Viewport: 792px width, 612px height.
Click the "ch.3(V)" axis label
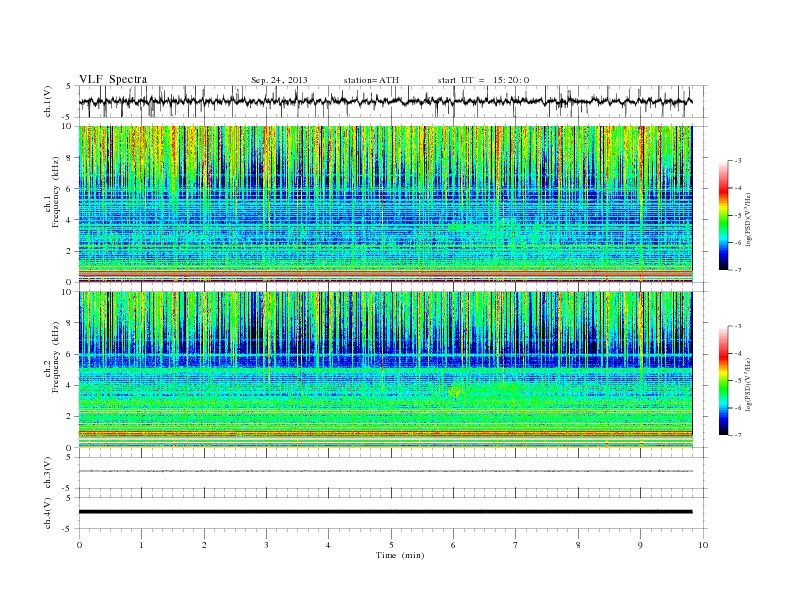(x=48, y=472)
